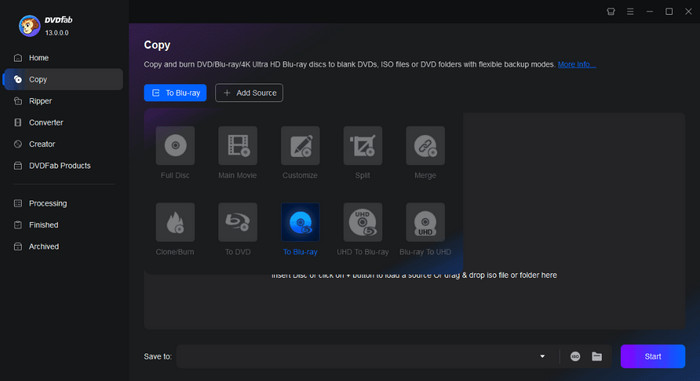Click the blue To Blu-ray mode switcher button
This screenshot has width=700, height=381.
pos(175,93)
